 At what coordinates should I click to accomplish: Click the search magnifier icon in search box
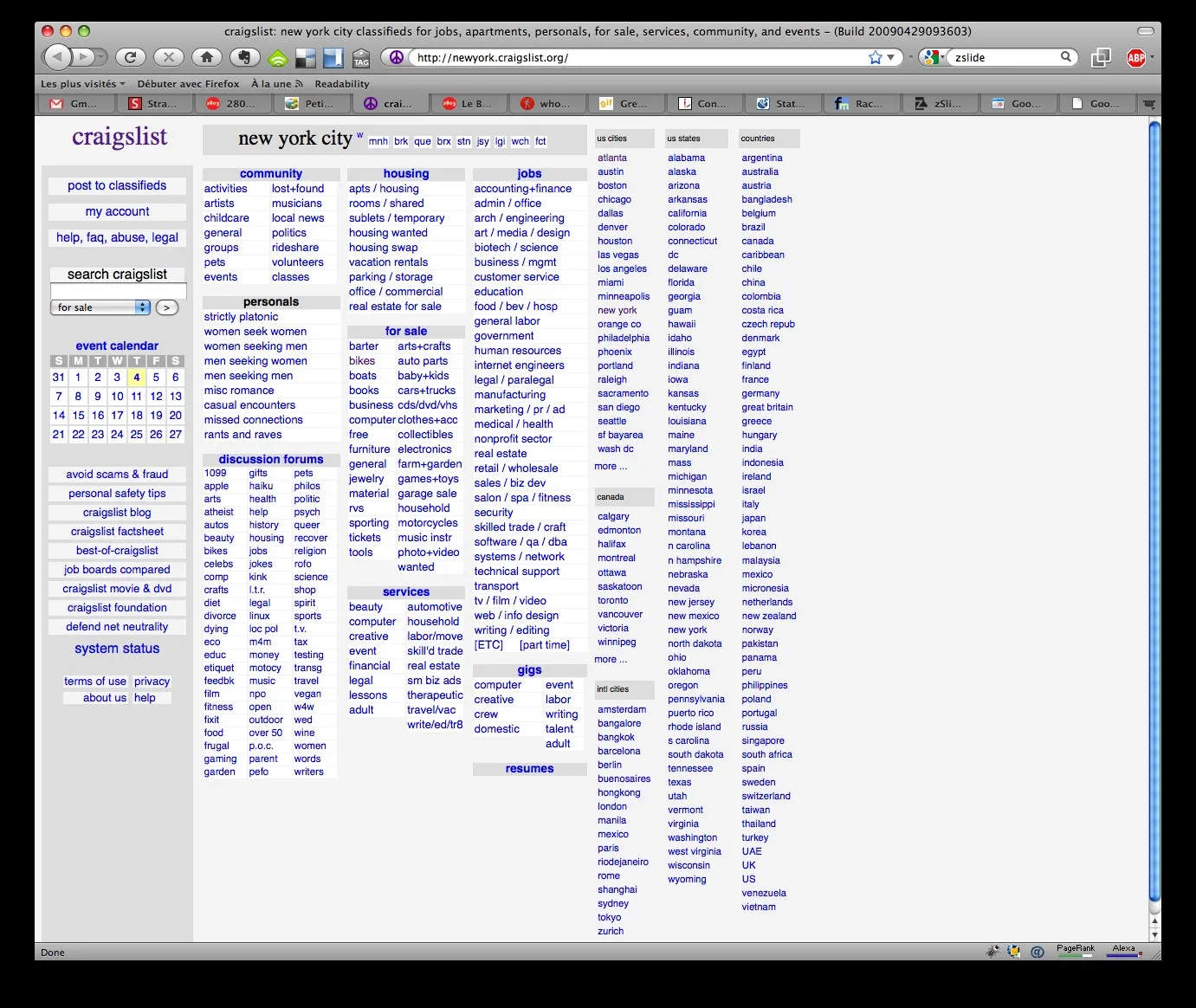1066,57
